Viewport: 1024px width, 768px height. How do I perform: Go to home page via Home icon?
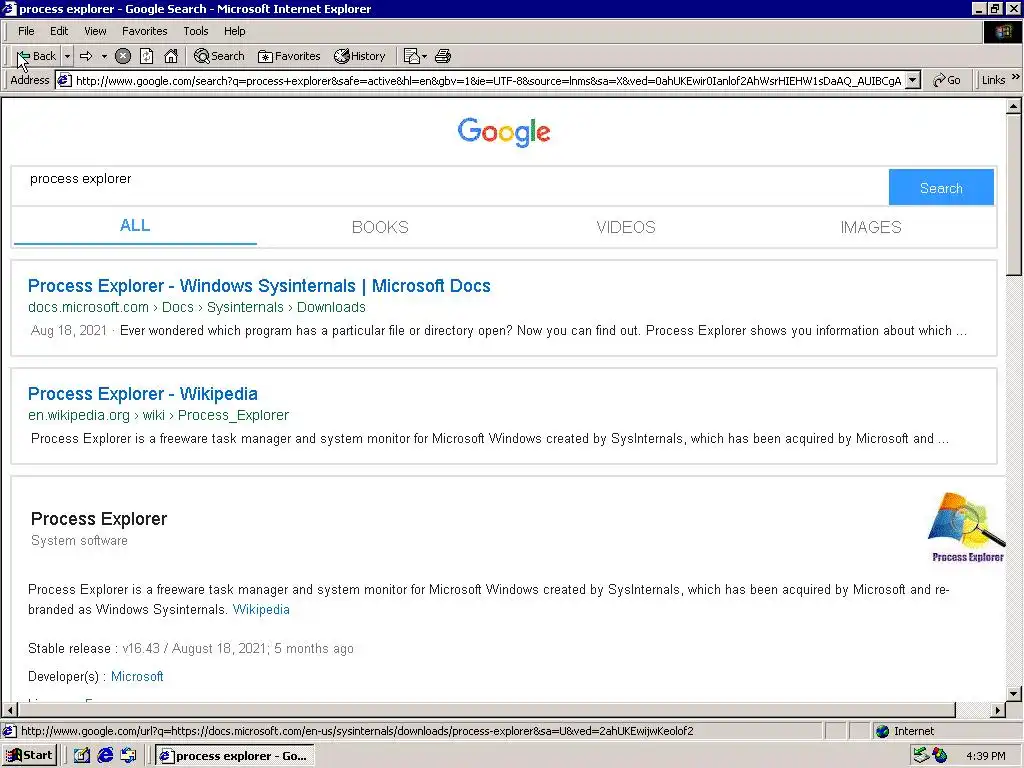tap(171, 56)
